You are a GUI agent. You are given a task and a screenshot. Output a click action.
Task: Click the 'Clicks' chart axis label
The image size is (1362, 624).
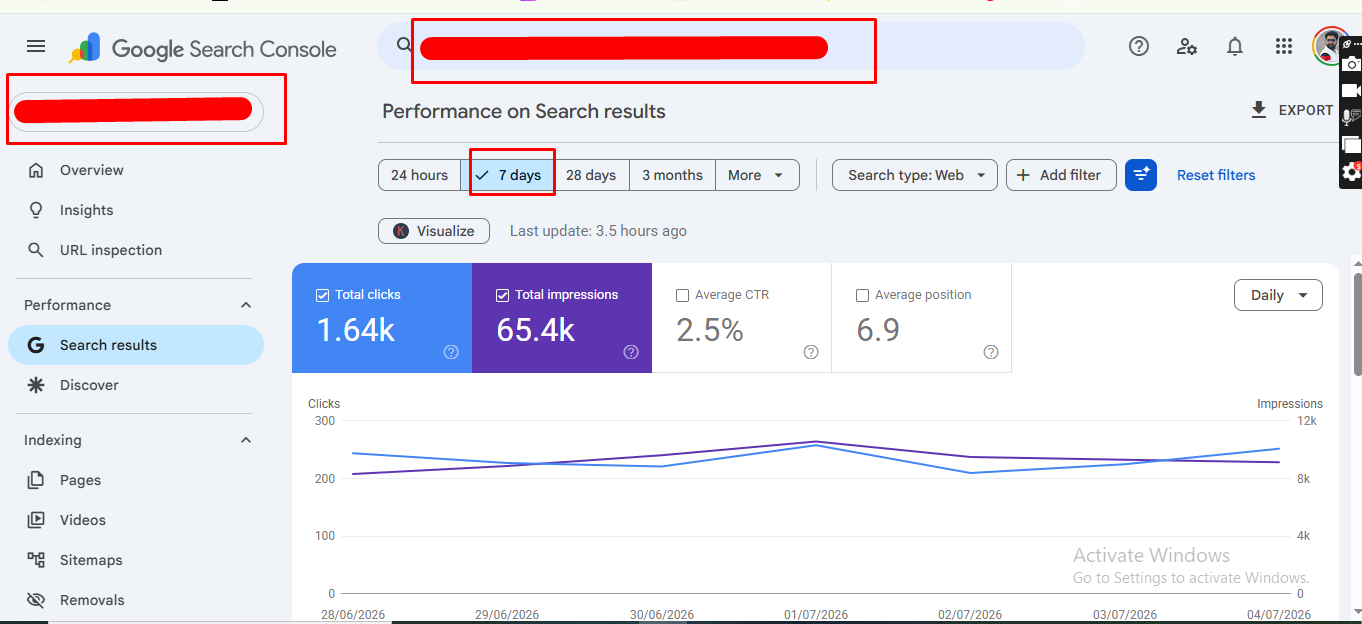[x=324, y=404]
